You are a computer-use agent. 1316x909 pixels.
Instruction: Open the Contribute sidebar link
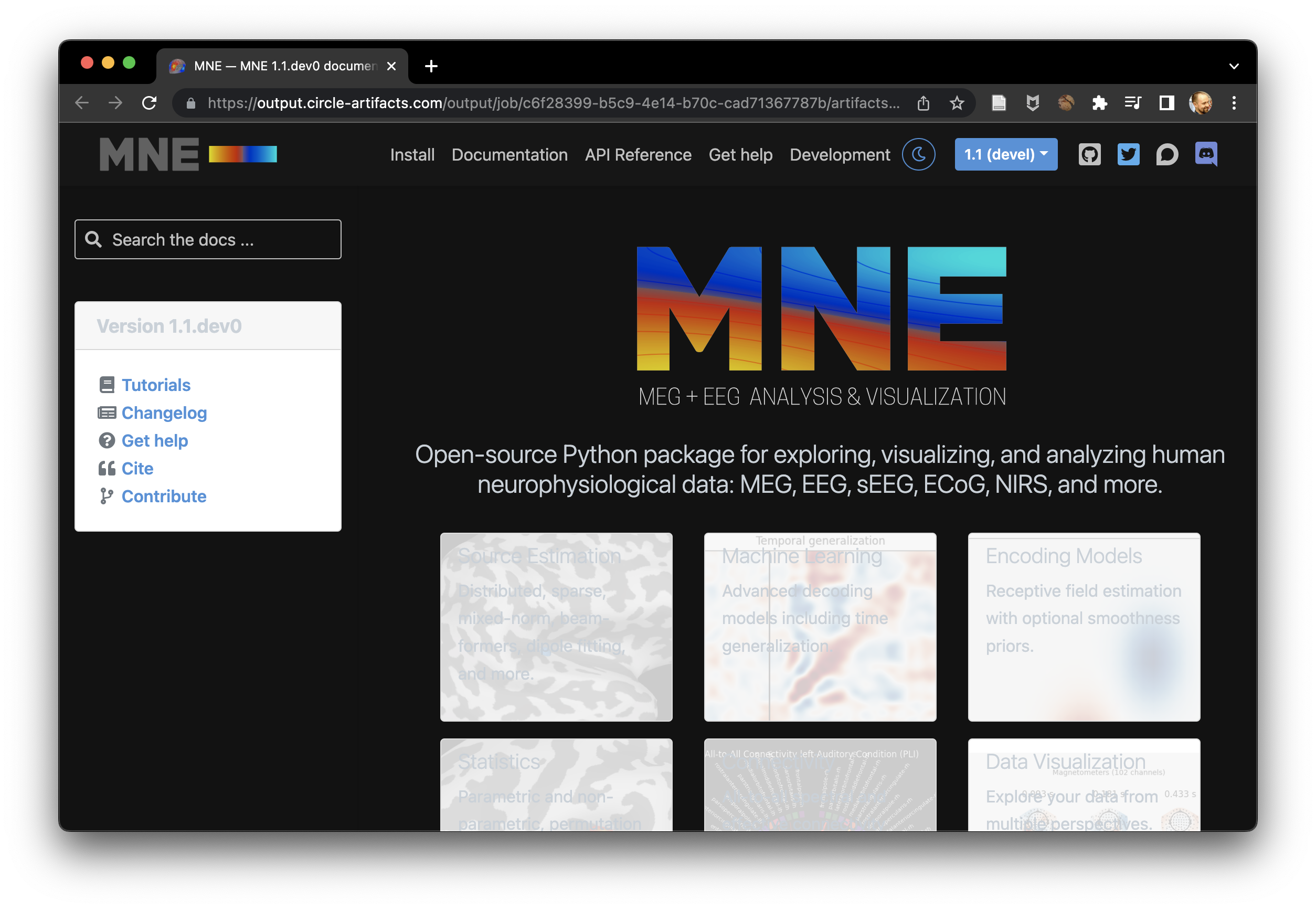(x=164, y=496)
